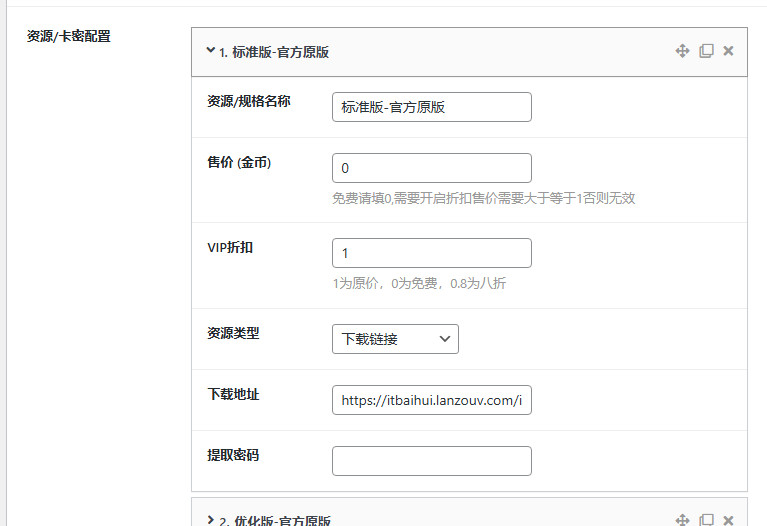
Task: Click move handle icon of 优化版-官方原版 panel
Action: point(682,520)
